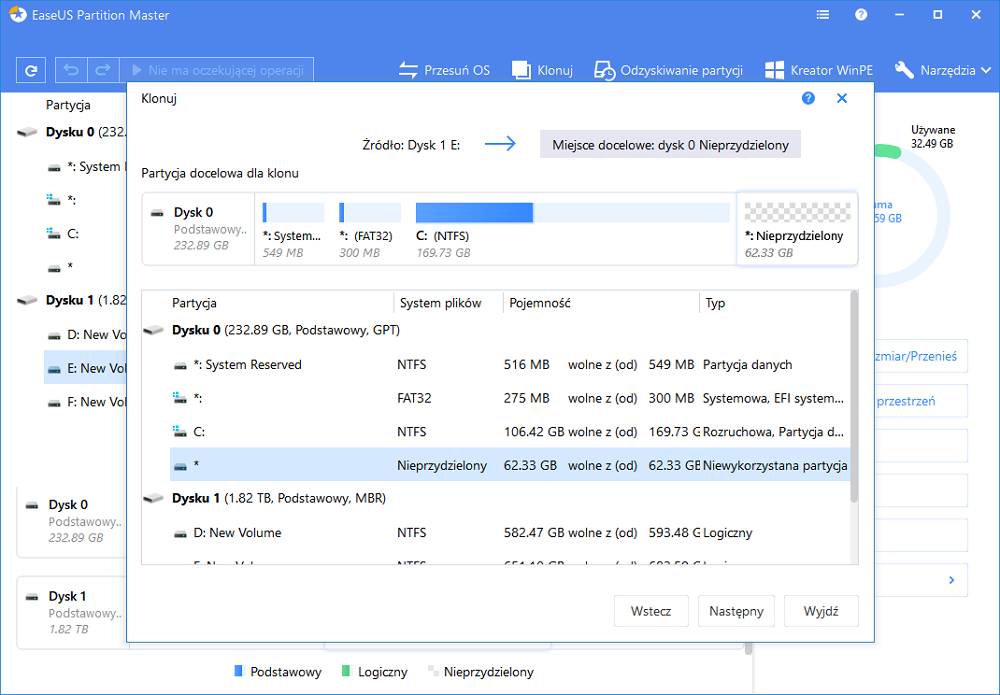The height and width of the screenshot is (695, 1000).
Task: Click the przestrzeń option in right panel
Action: 920,401
